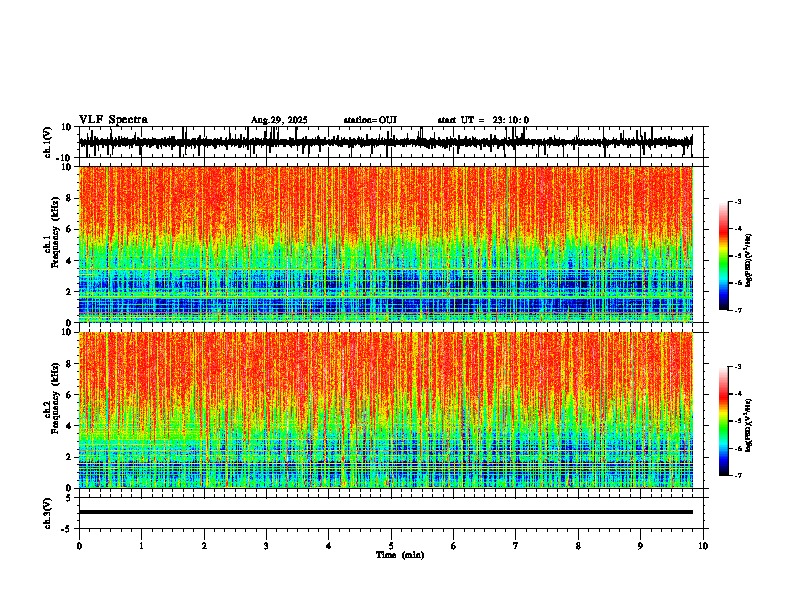
Task: Click the 7 minute tick label
Action: (x=516, y=546)
